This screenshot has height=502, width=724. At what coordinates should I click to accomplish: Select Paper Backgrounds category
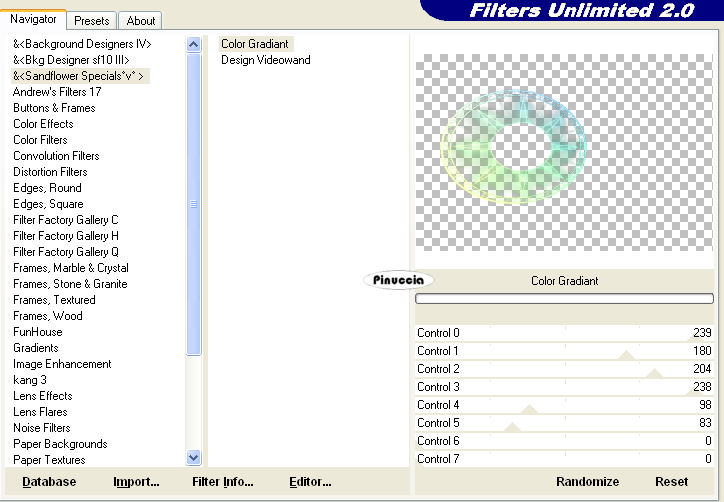click(x=60, y=444)
